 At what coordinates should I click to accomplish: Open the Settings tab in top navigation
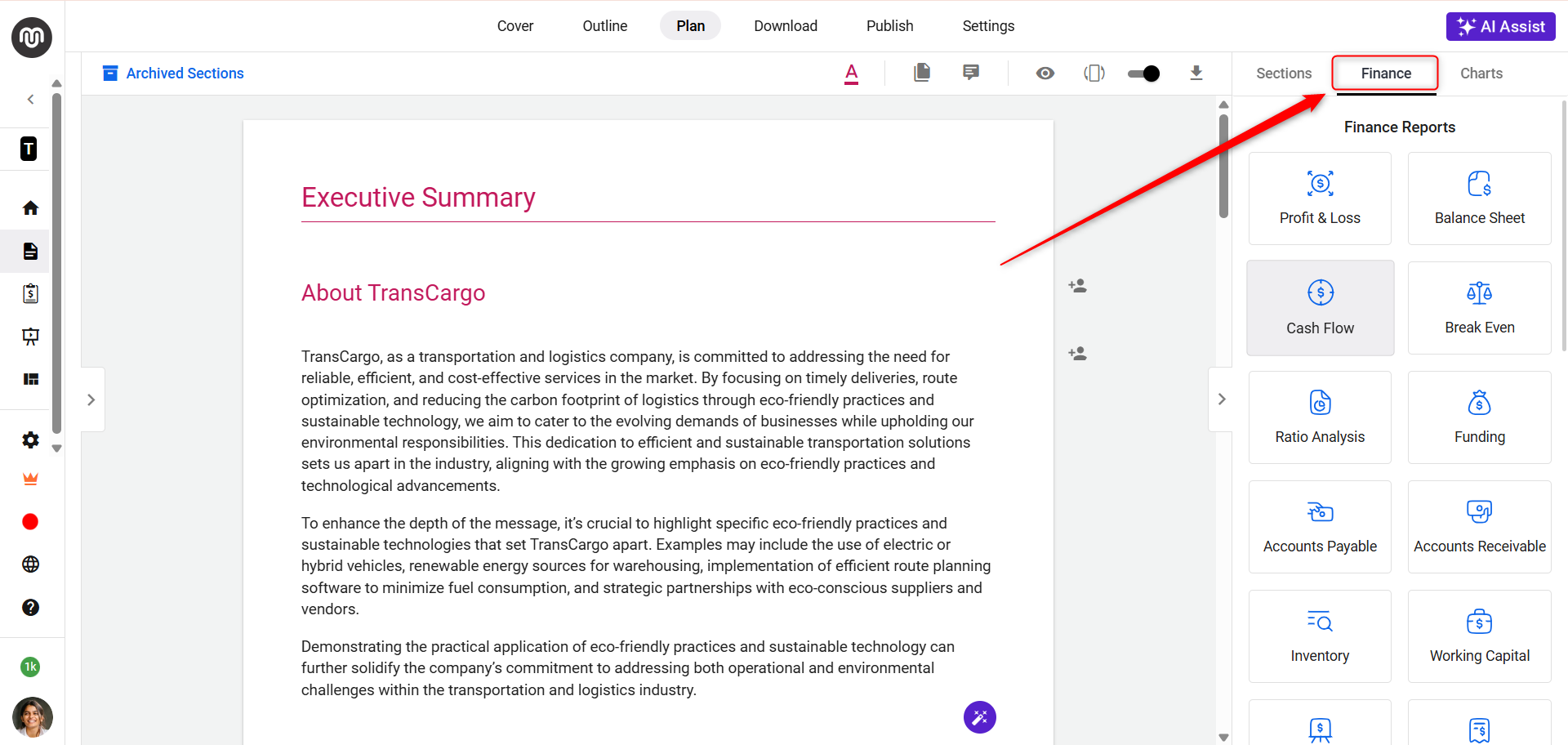[x=988, y=26]
